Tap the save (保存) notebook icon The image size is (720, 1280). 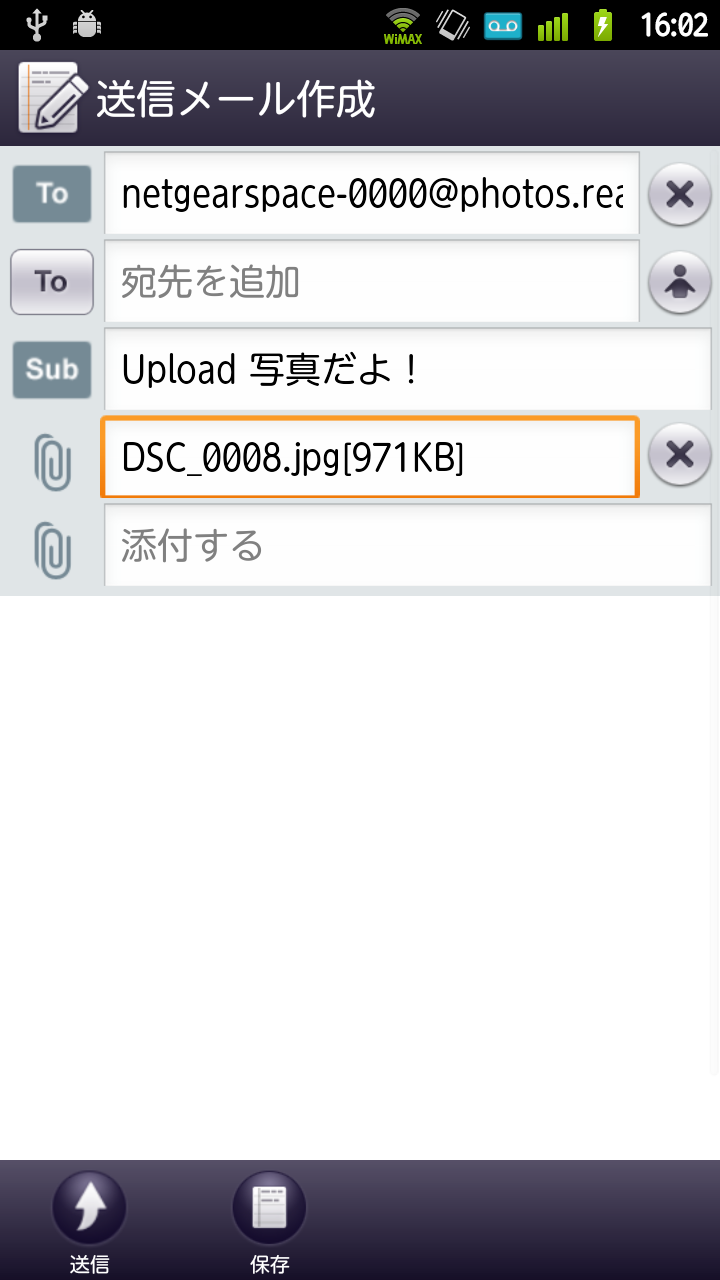[x=269, y=1208]
